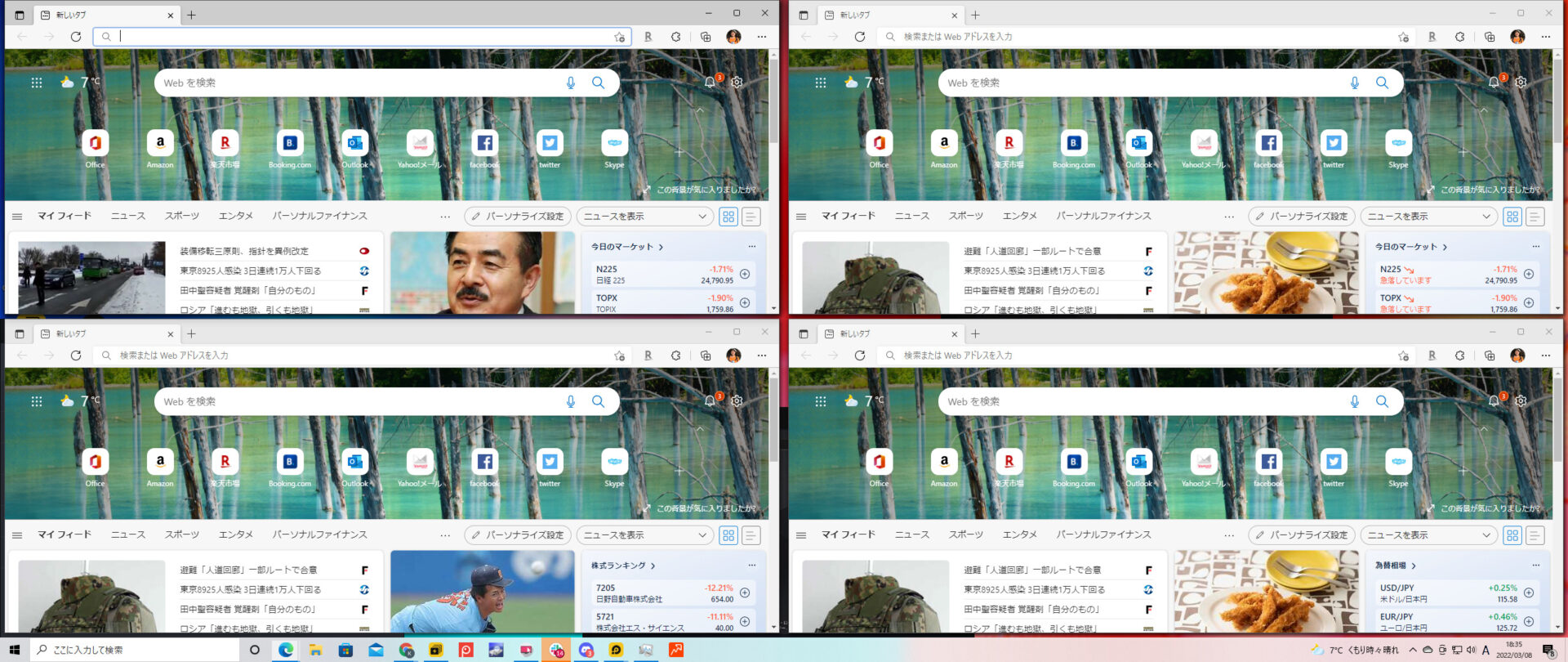Open 東京8925人感染 headline in top-left window
1568x662 pixels.
251,271
